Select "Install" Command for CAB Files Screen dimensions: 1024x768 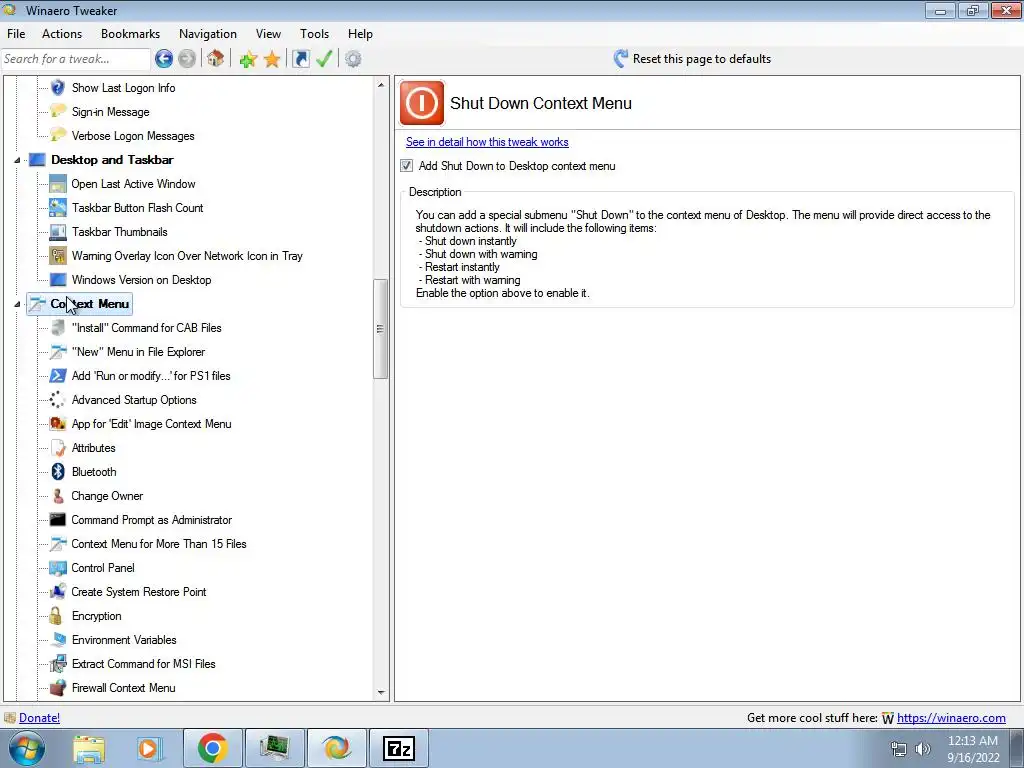tap(146, 328)
